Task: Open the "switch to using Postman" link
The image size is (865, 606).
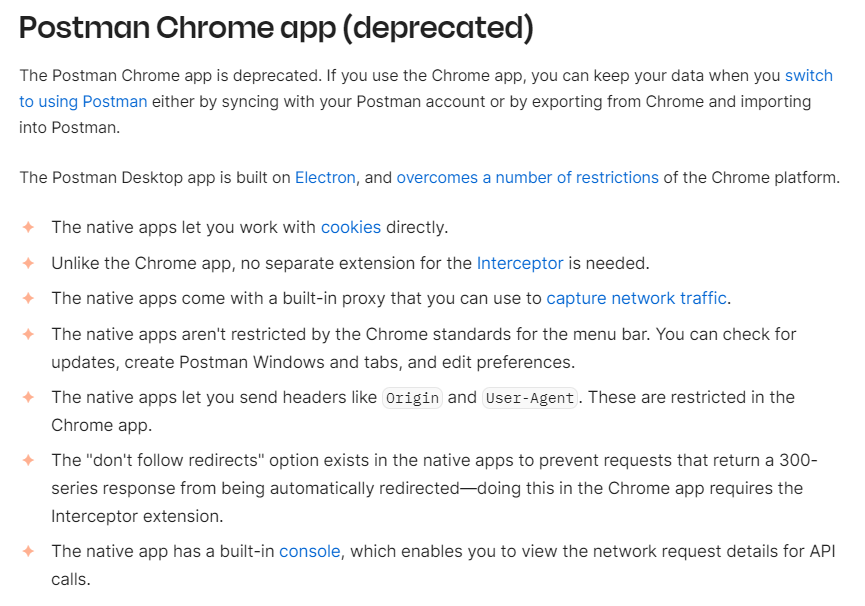Action: [x=83, y=101]
